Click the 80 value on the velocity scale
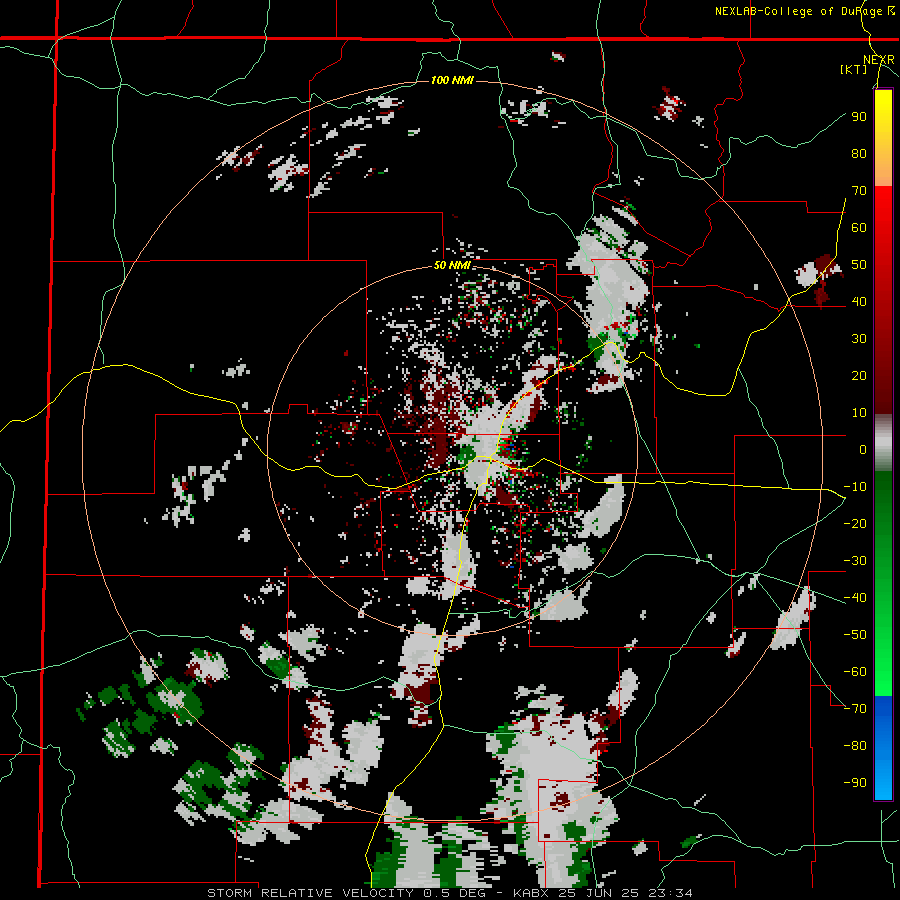The image size is (900, 900). 859,153
